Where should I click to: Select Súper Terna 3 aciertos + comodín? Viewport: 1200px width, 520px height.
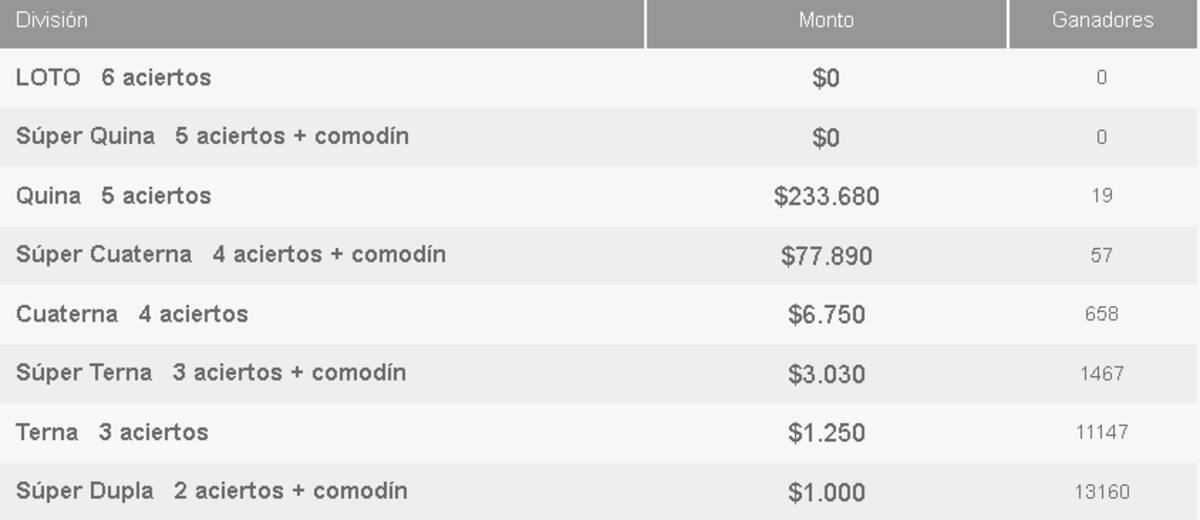pos(210,373)
